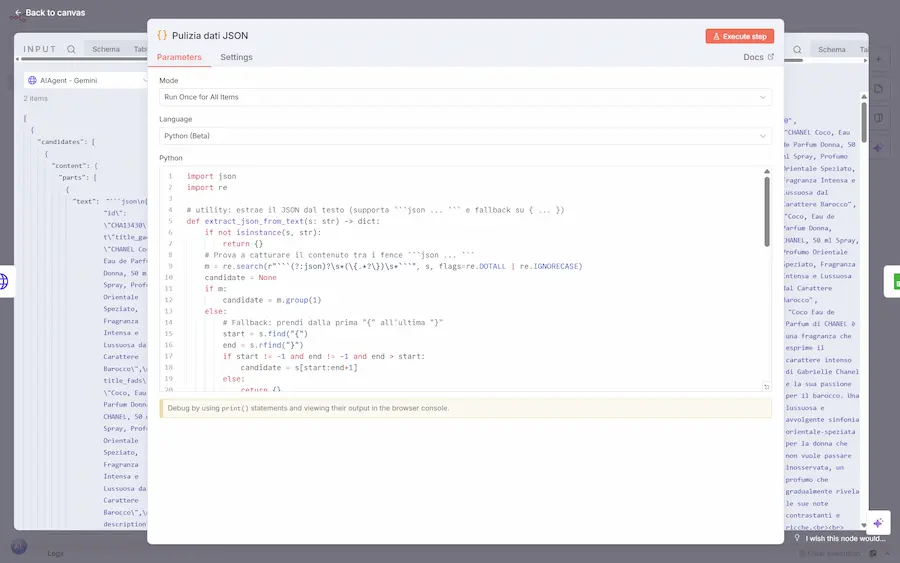The width and height of the screenshot is (900, 563).
Task: Click the Back to canvas arrow
Action: point(18,13)
